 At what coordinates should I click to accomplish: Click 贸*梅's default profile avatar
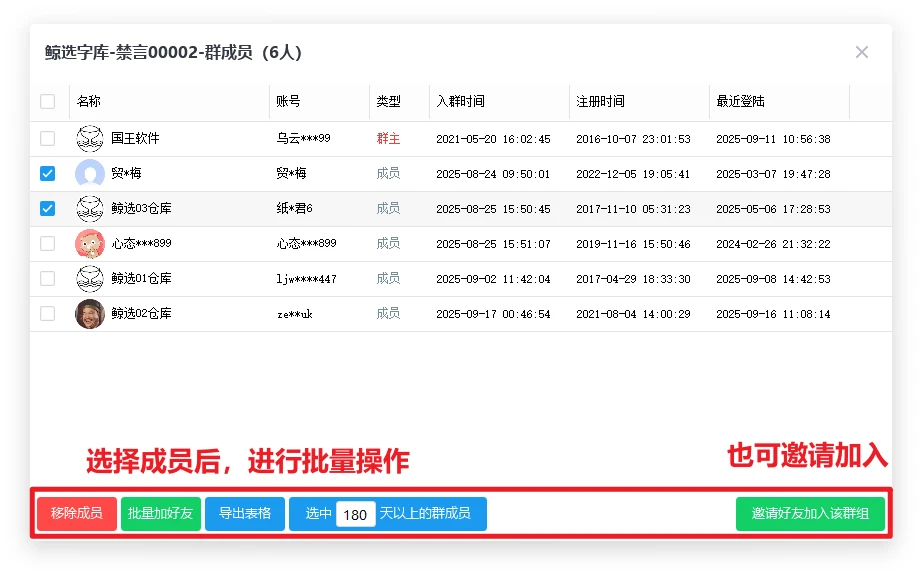pyautogui.click(x=90, y=174)
